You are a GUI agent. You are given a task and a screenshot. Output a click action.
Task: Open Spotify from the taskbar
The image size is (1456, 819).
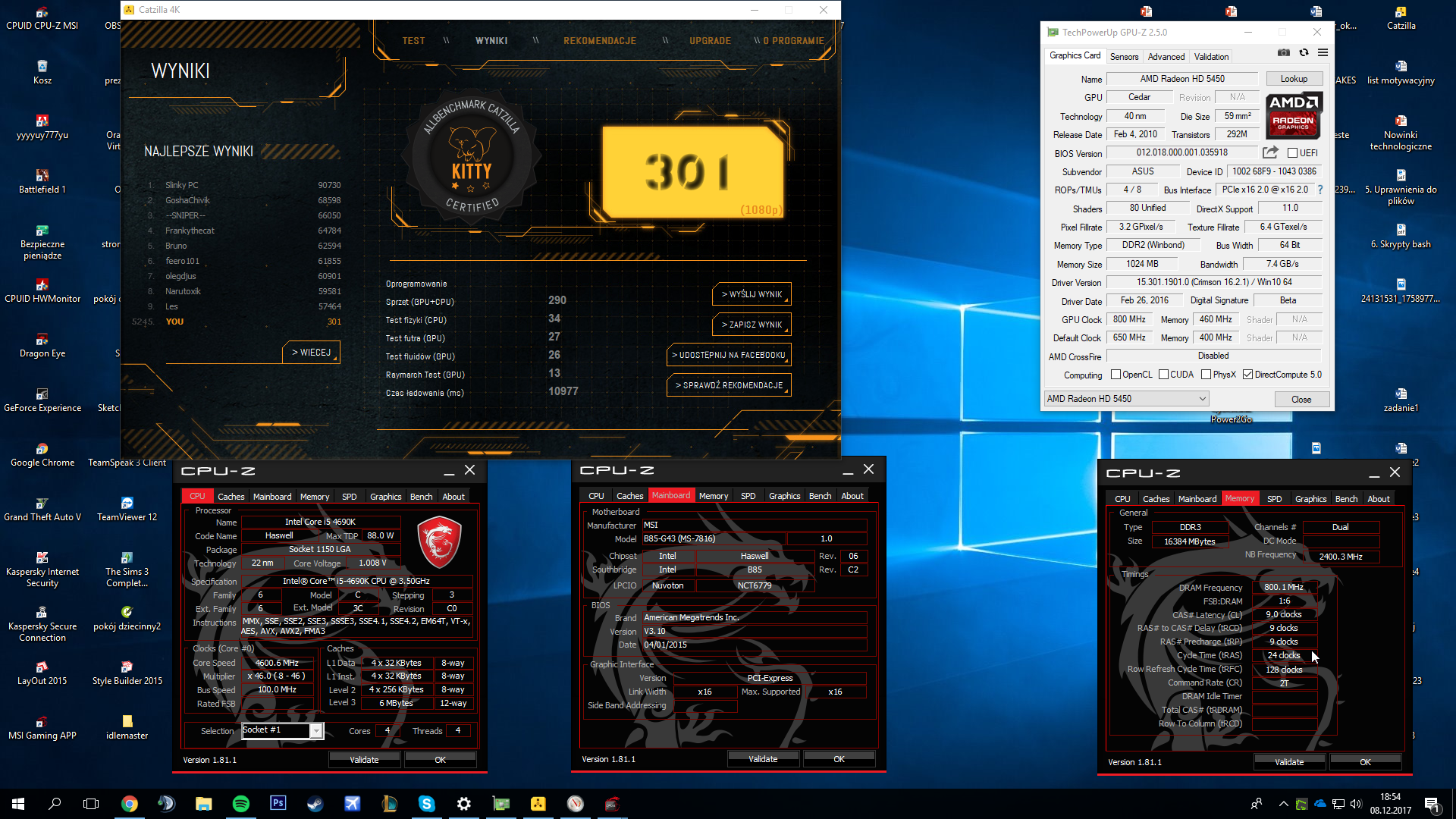241,804
